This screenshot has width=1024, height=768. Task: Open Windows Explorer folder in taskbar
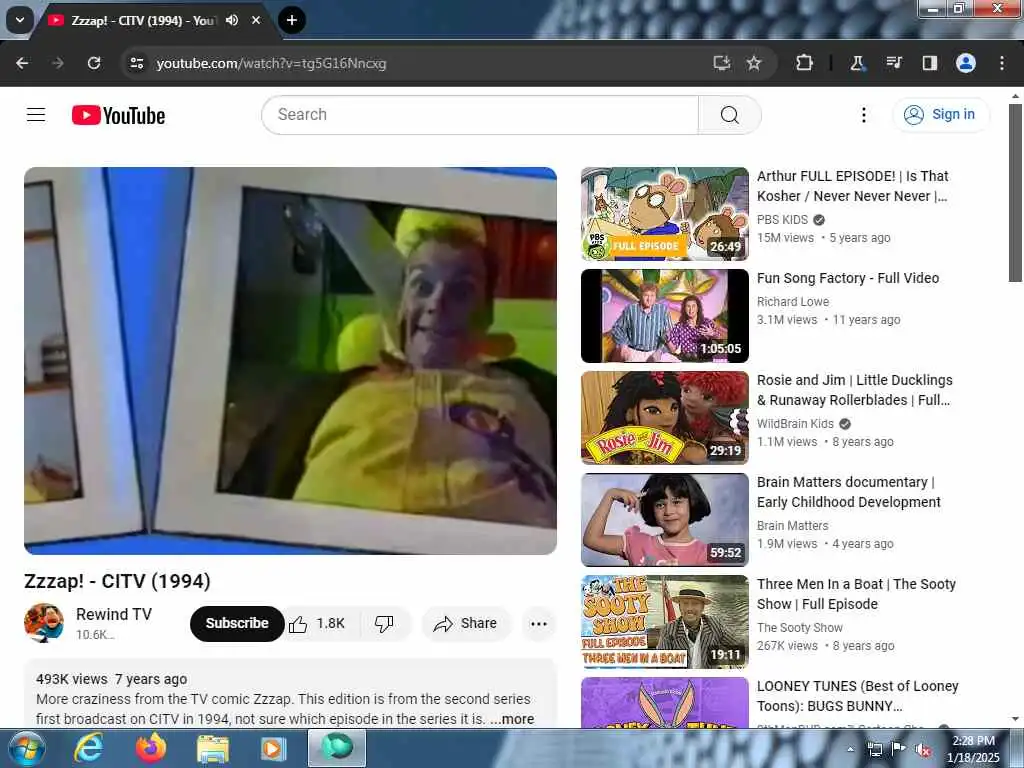click(x=213, y=749)
